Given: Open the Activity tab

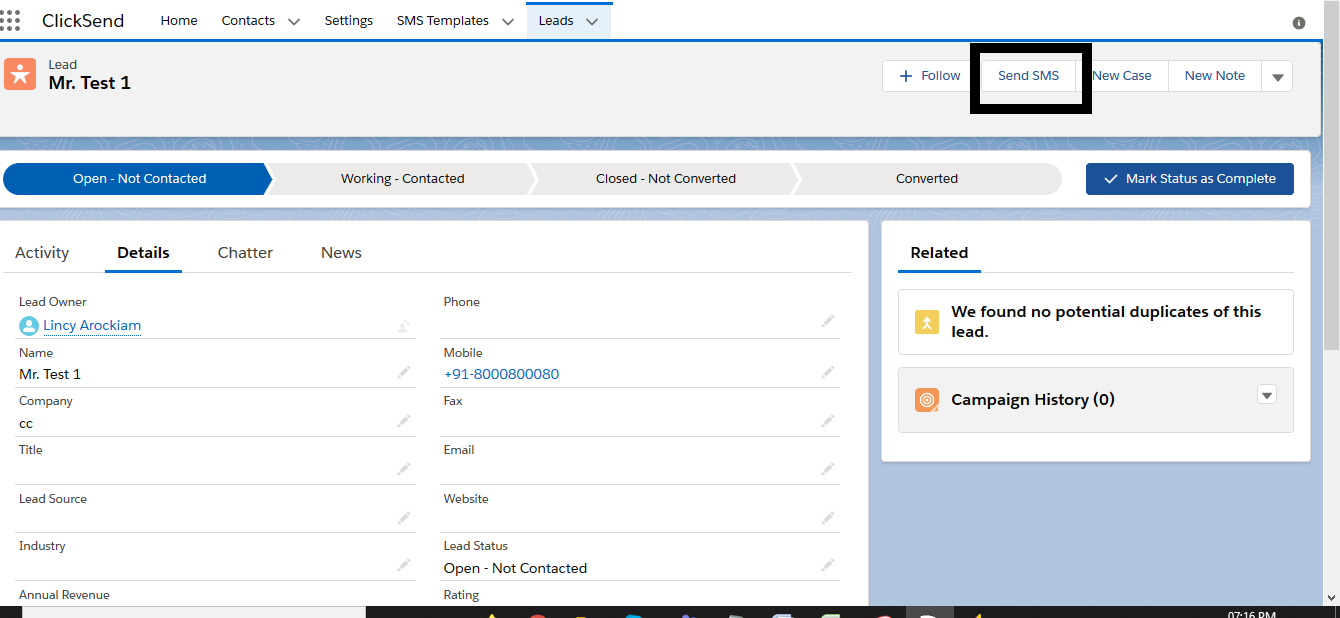Looking at the screenshot, I should coord(42,253).
